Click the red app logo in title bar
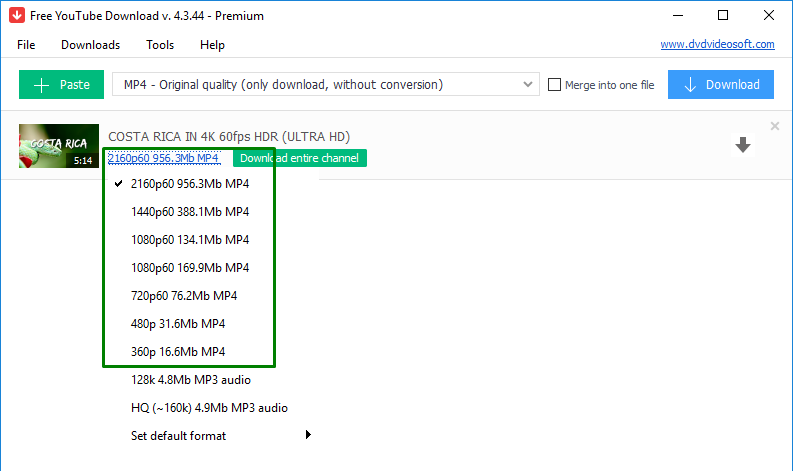The width and height of the screenshot is (793, 471). click(17, 15)
